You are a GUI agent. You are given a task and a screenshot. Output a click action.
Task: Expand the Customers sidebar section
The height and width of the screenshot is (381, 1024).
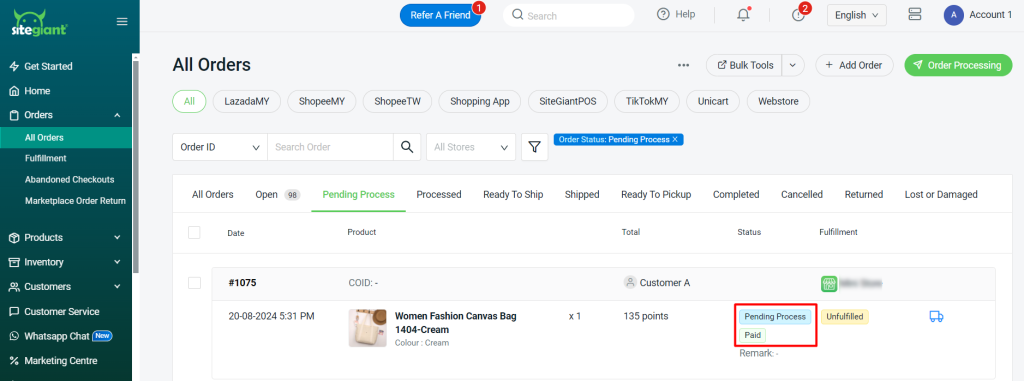coord(118,287)
